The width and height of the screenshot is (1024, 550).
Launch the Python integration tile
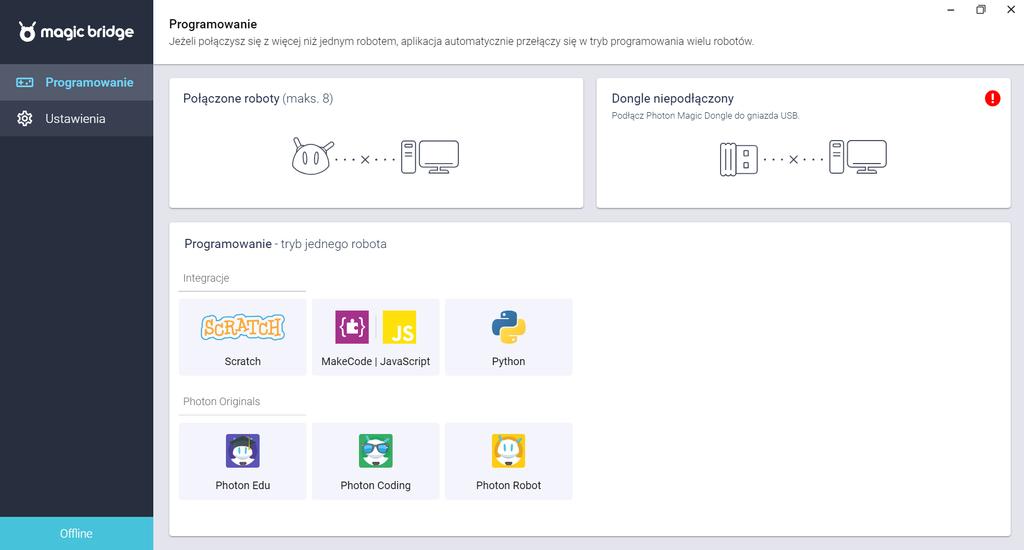509,337
